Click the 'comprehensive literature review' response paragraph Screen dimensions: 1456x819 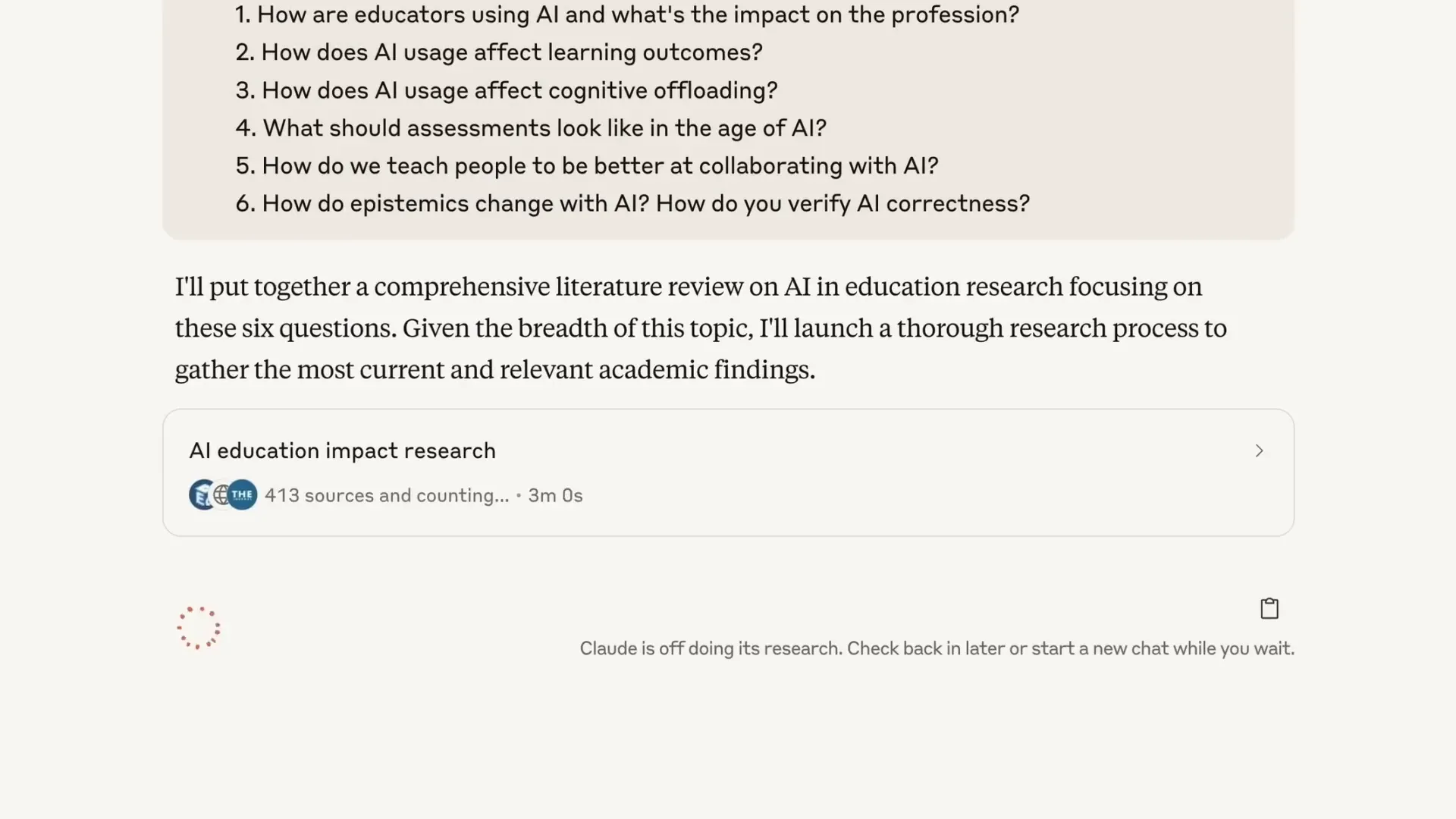(701, 328)
